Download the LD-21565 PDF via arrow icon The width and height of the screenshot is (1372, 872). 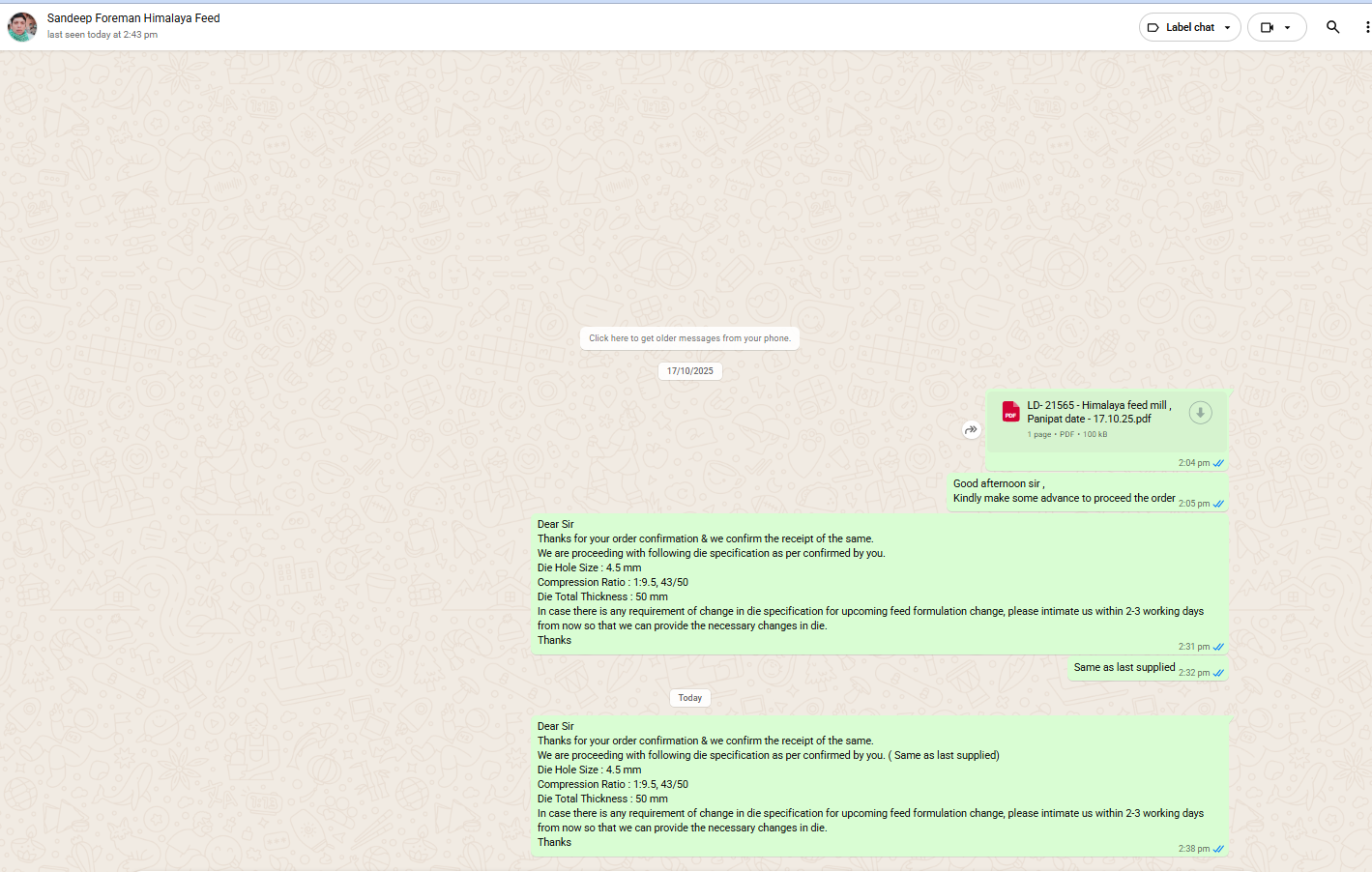click(1200, 413)
